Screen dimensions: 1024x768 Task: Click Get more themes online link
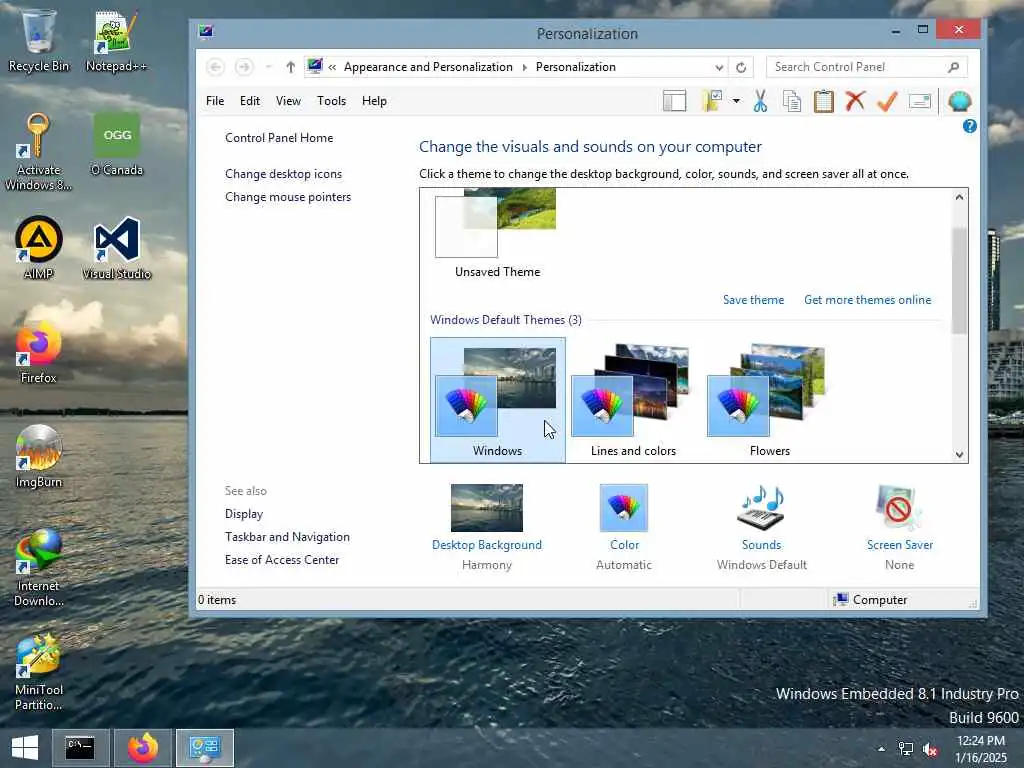(x=867, y=300)
